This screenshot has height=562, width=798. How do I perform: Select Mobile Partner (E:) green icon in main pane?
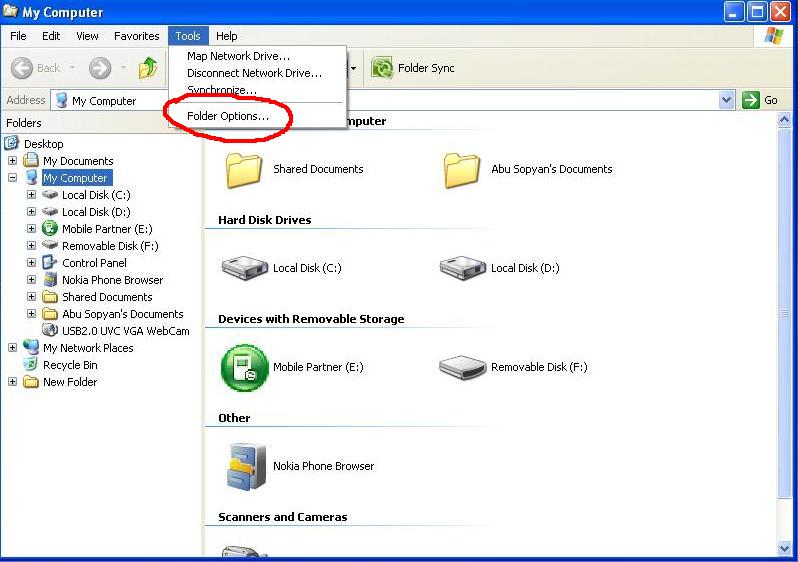[x=244, y=368]
